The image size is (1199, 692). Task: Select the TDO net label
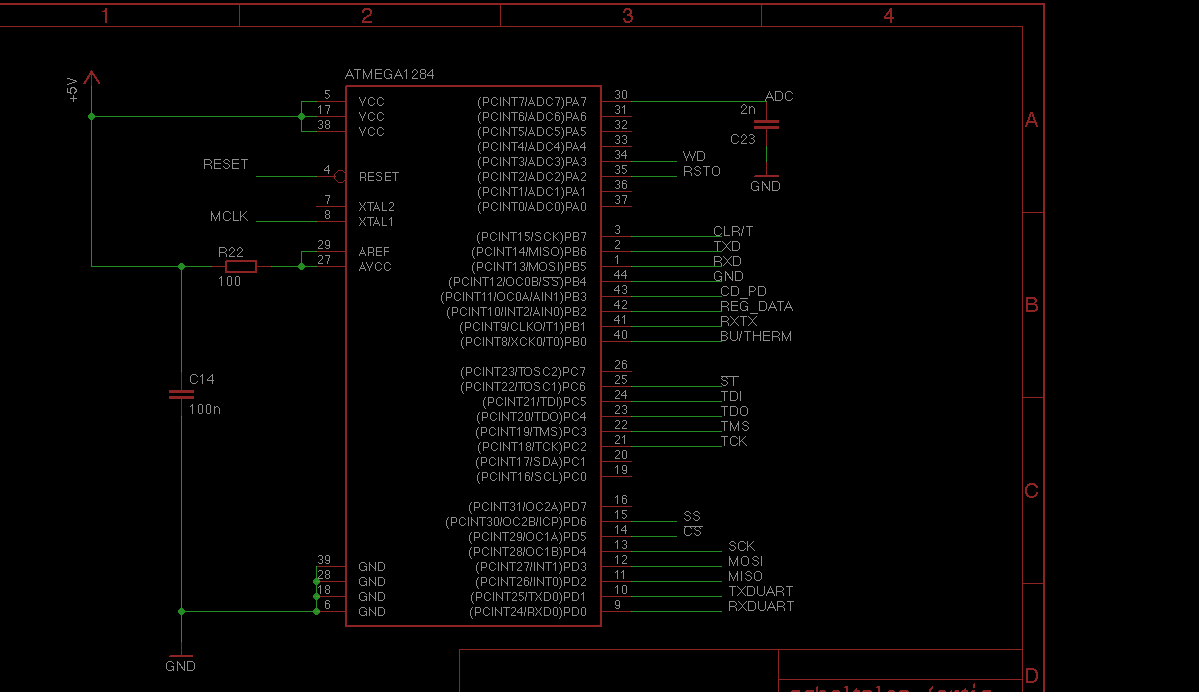(x=735, y=411)
